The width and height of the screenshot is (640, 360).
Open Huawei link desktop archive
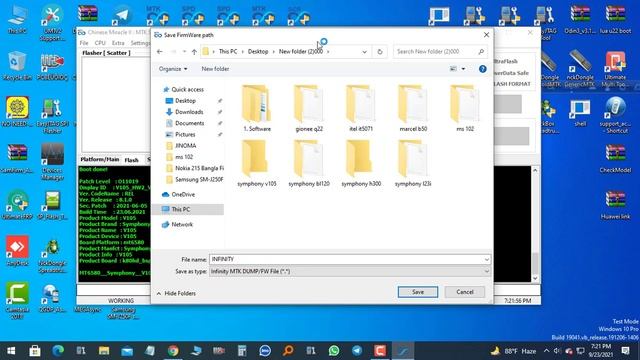615,205
